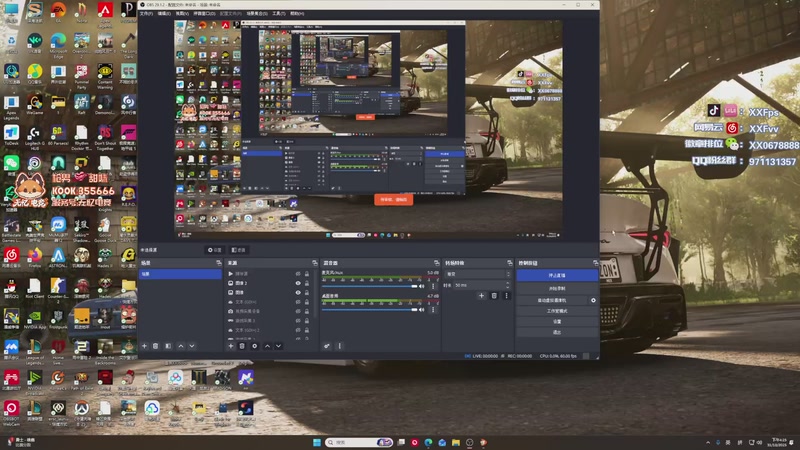The height and width of the screenshot is (450, 800).
Task: Select the highlighted scene in Scenes list
Action: coord(181,274)
